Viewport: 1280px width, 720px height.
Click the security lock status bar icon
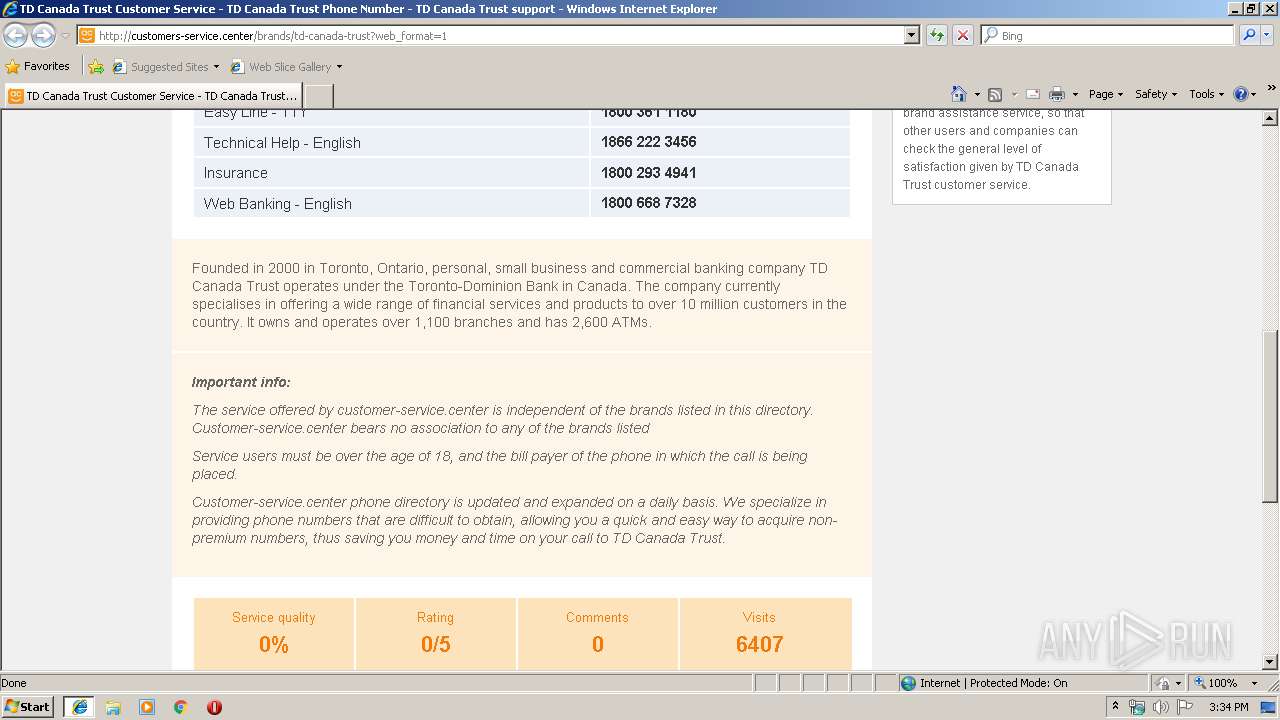[1163, 683]
